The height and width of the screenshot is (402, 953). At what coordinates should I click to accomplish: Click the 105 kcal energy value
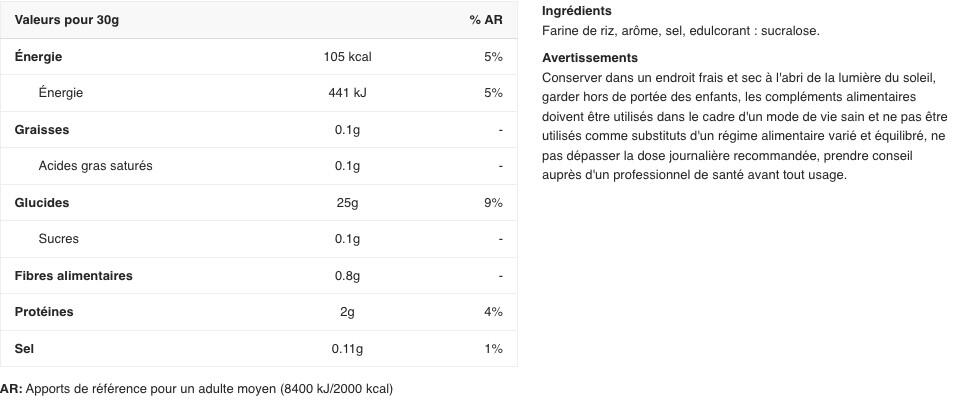pyautogui.click(x=347, y=57)
